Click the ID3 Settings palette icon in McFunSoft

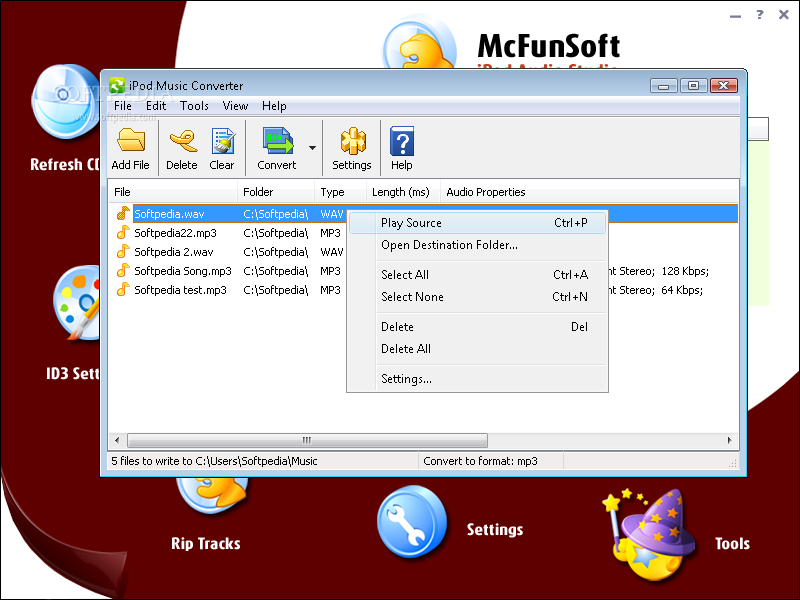pyautogui.click(x=78, y=303)
